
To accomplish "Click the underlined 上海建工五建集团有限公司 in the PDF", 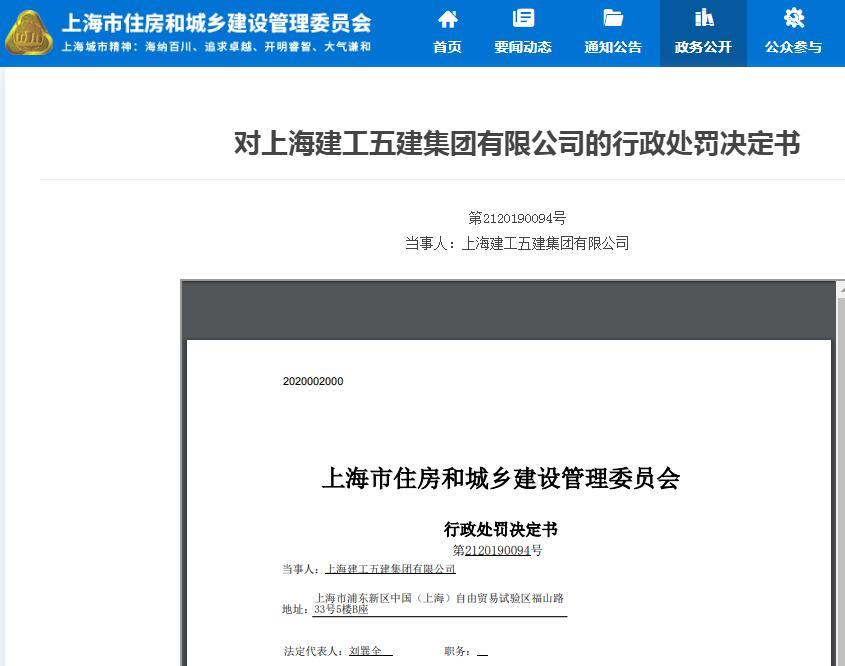I will (x=391, y=569).
